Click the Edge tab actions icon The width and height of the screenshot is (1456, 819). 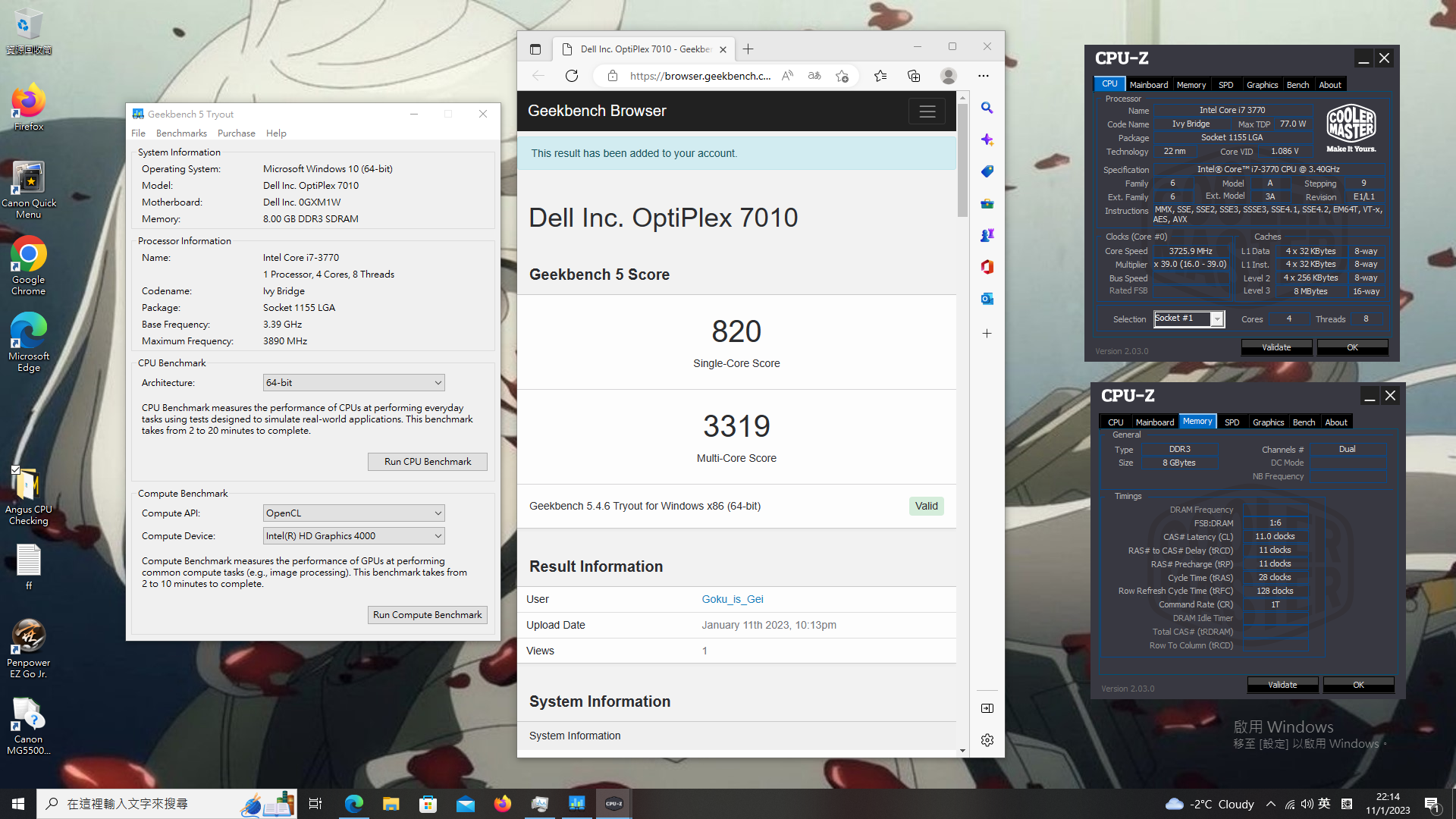(x=535, y=49)
